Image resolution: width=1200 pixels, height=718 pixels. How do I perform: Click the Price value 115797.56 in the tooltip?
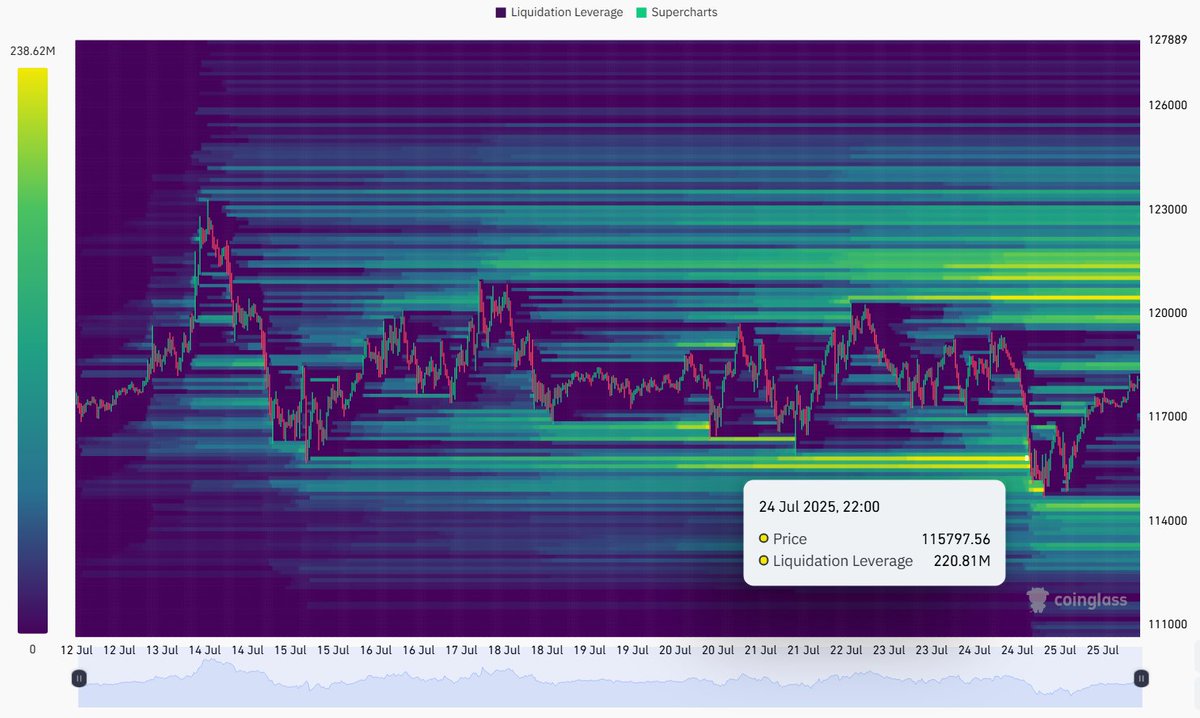(x=956, y=538)
